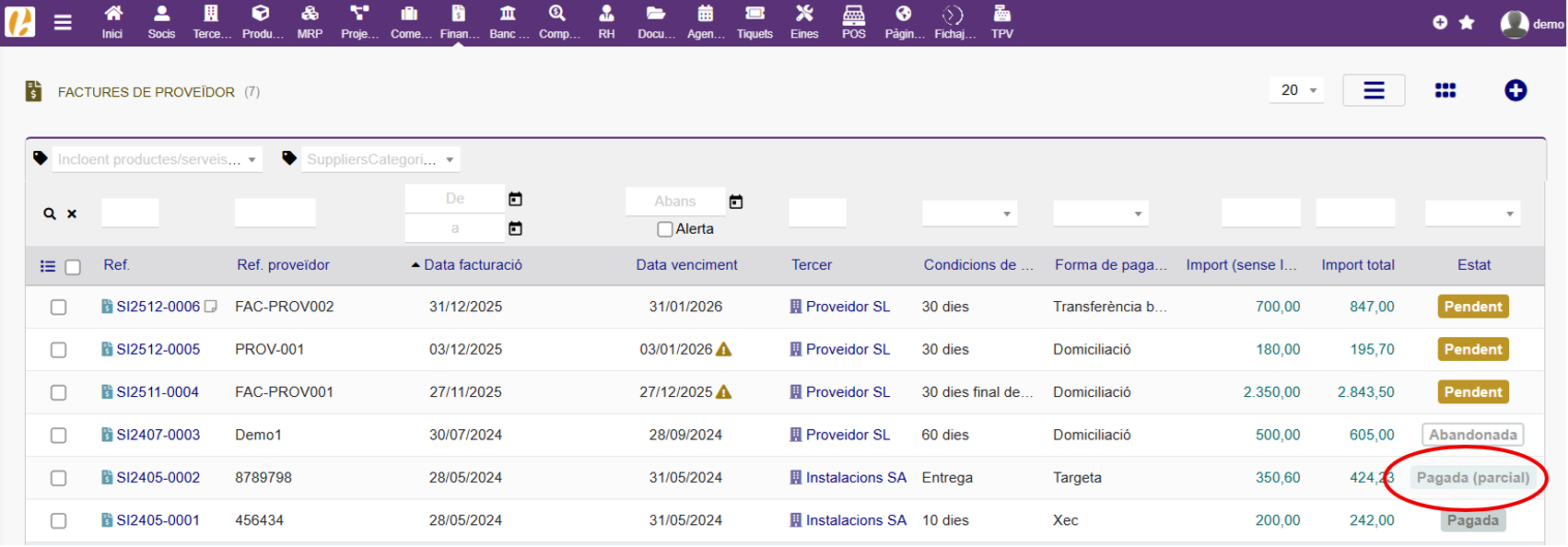Click the Ref. filter input field
Viewport: 1568px width, 547px height.
click(x=130, y=214)
